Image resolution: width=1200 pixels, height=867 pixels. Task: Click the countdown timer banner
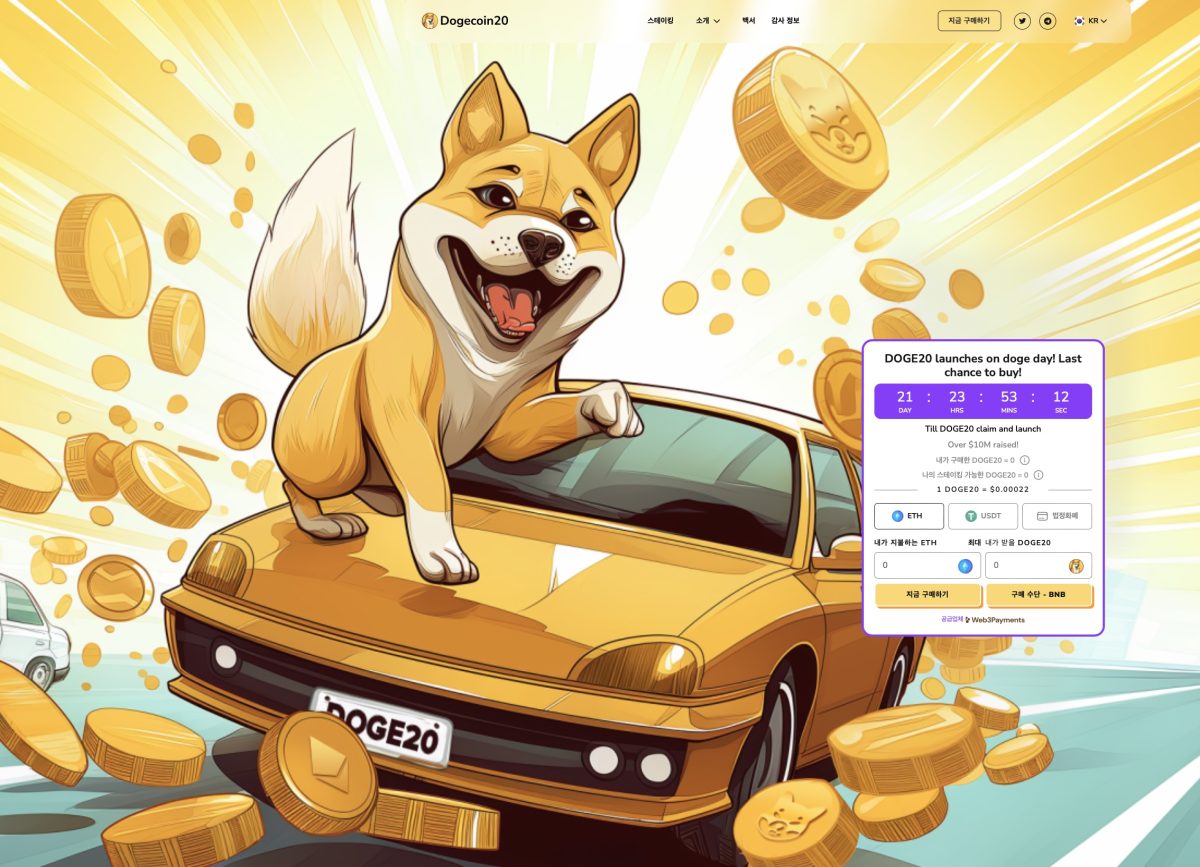tap(983, 401)
